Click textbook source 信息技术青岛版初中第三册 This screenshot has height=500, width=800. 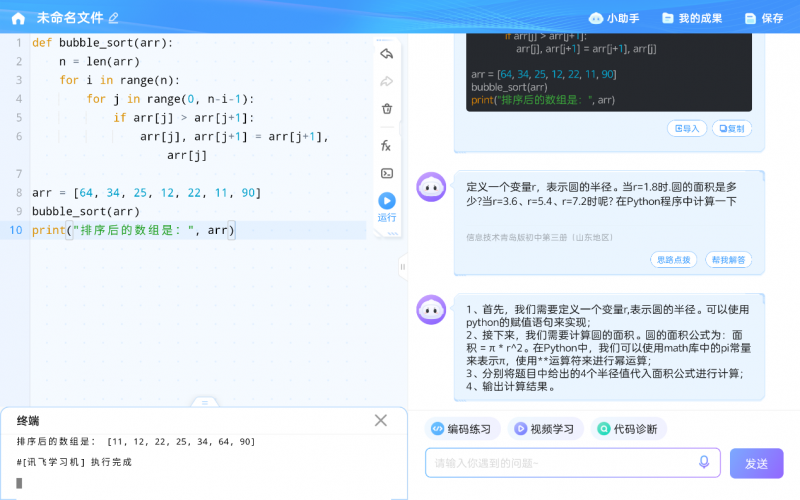point(539,237)
